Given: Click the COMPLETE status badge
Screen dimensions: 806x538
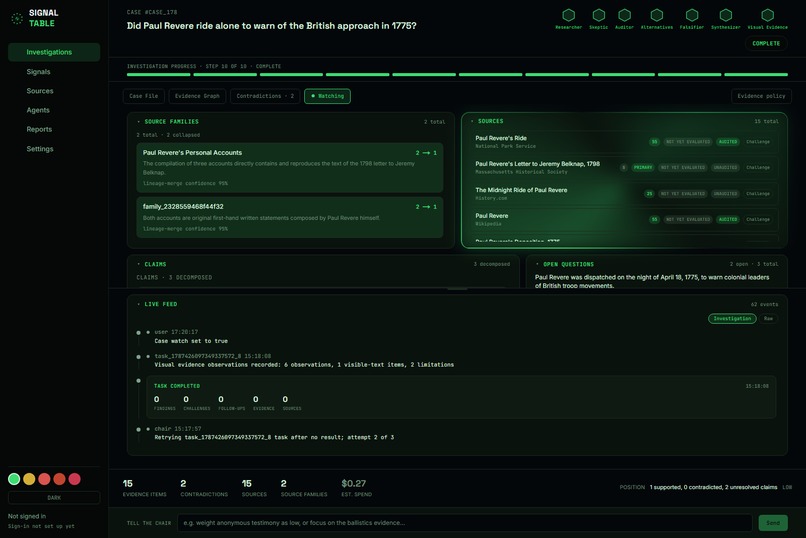Looking at the screenshot, I should [766, 44].
